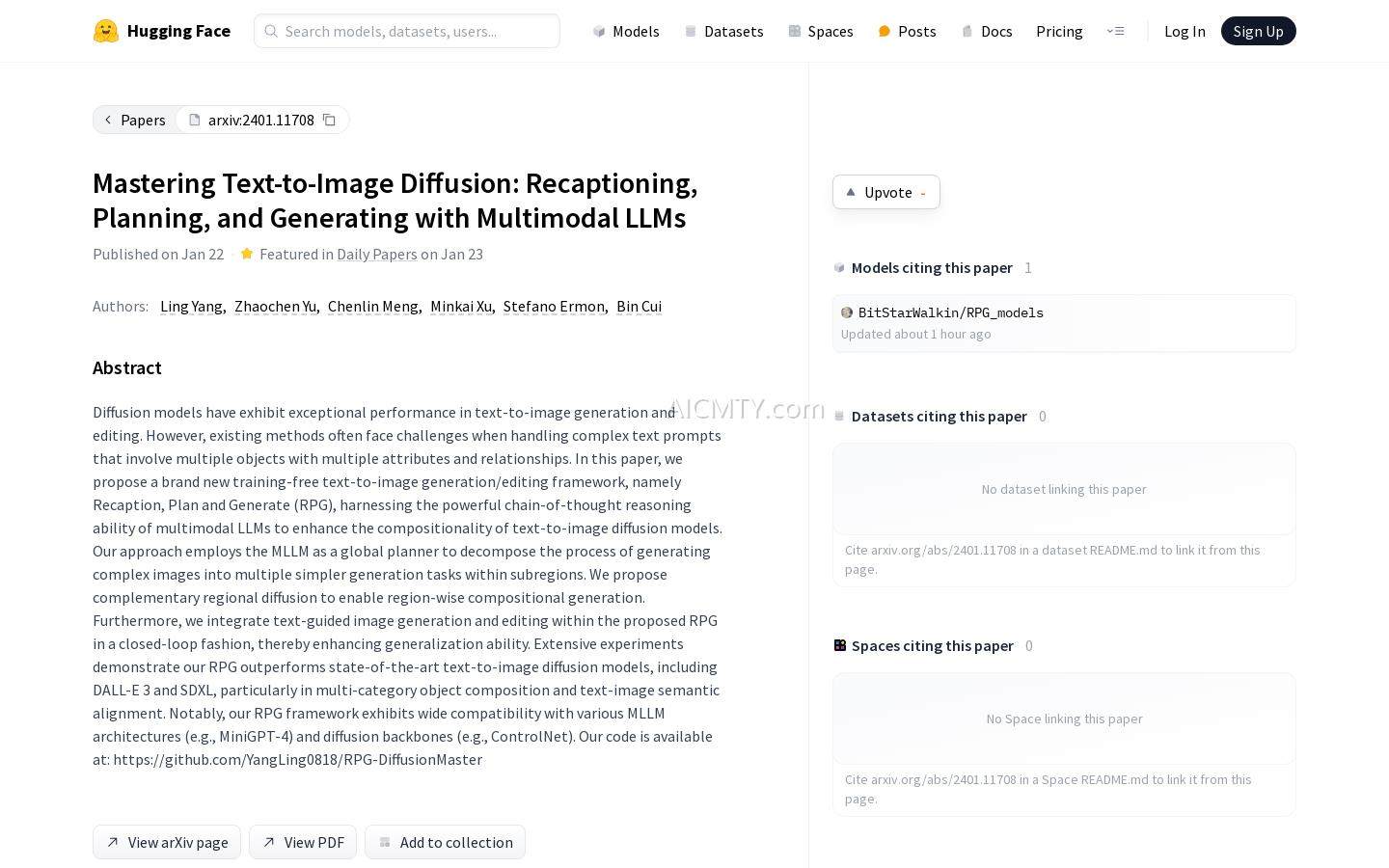The image size is (1389, 868).
Task: Open author Stefano Ermon's profile
Action: click(554, 306)
